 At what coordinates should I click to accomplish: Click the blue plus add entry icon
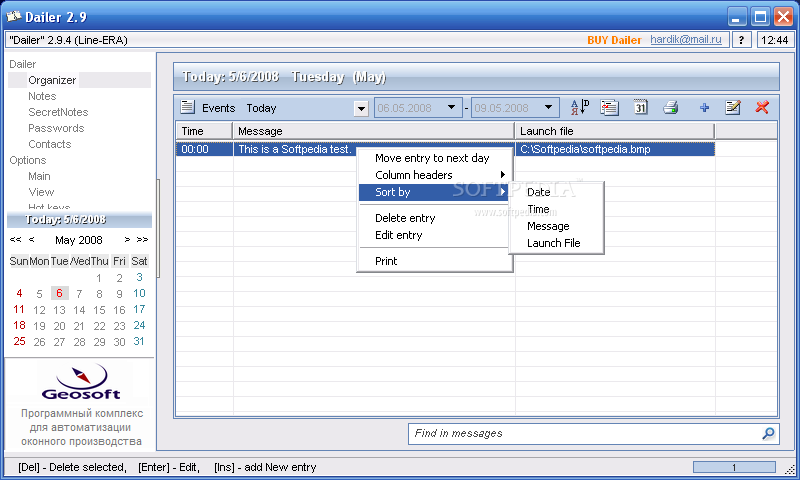(704, 107)
